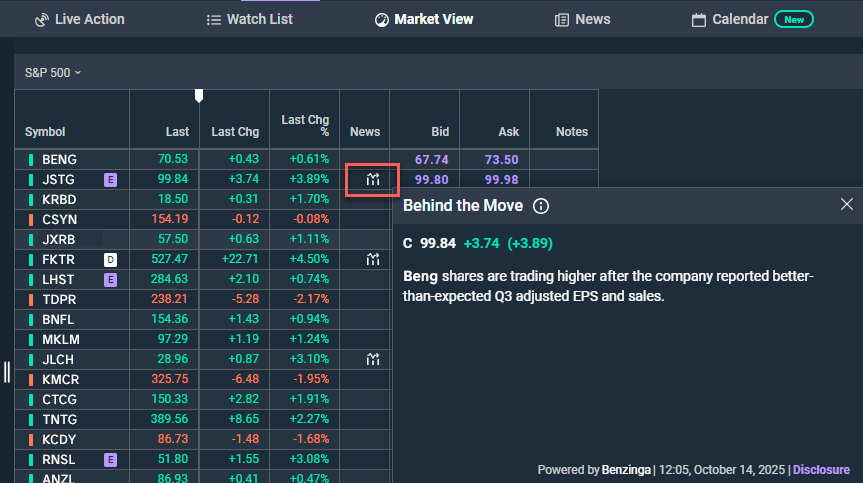Close the Behind the Move panel
This screenshot has width=863, height=483.
click(846, 205)
